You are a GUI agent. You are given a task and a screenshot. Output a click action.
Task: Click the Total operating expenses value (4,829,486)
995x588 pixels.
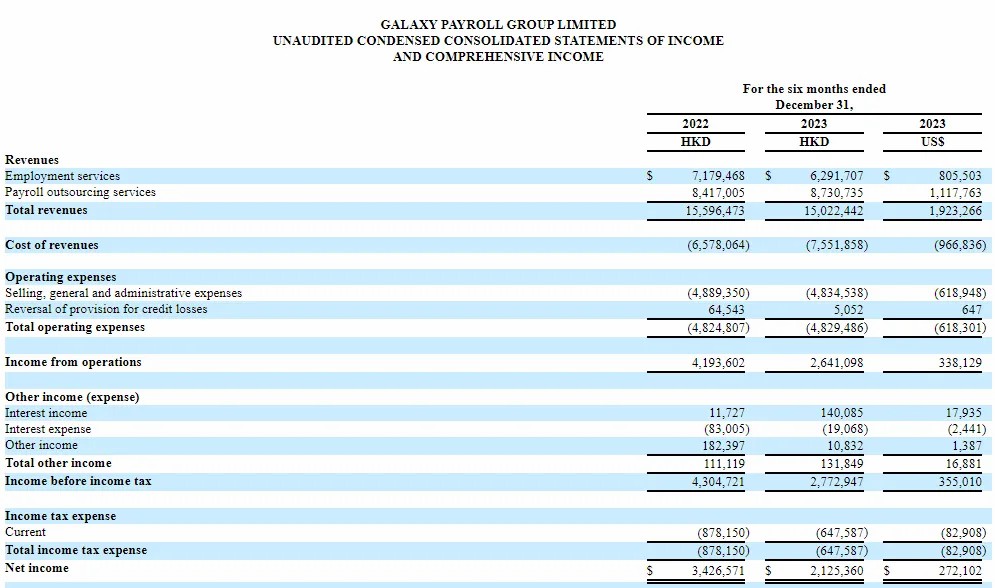point(837,328)
